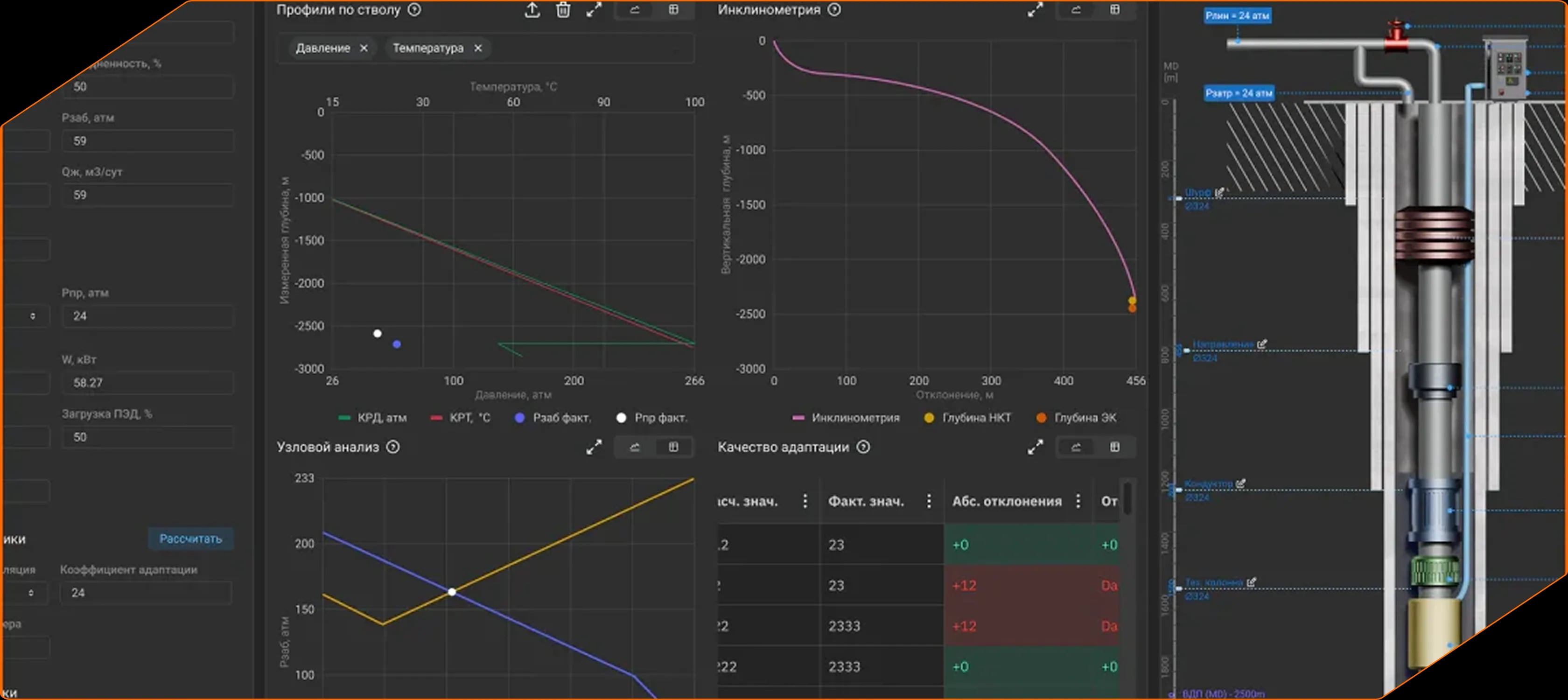Toggle Инклинометрия series in legend
Image resolution: width=1568 pixels, height=700 pixels.
click(x=846, y=418)
